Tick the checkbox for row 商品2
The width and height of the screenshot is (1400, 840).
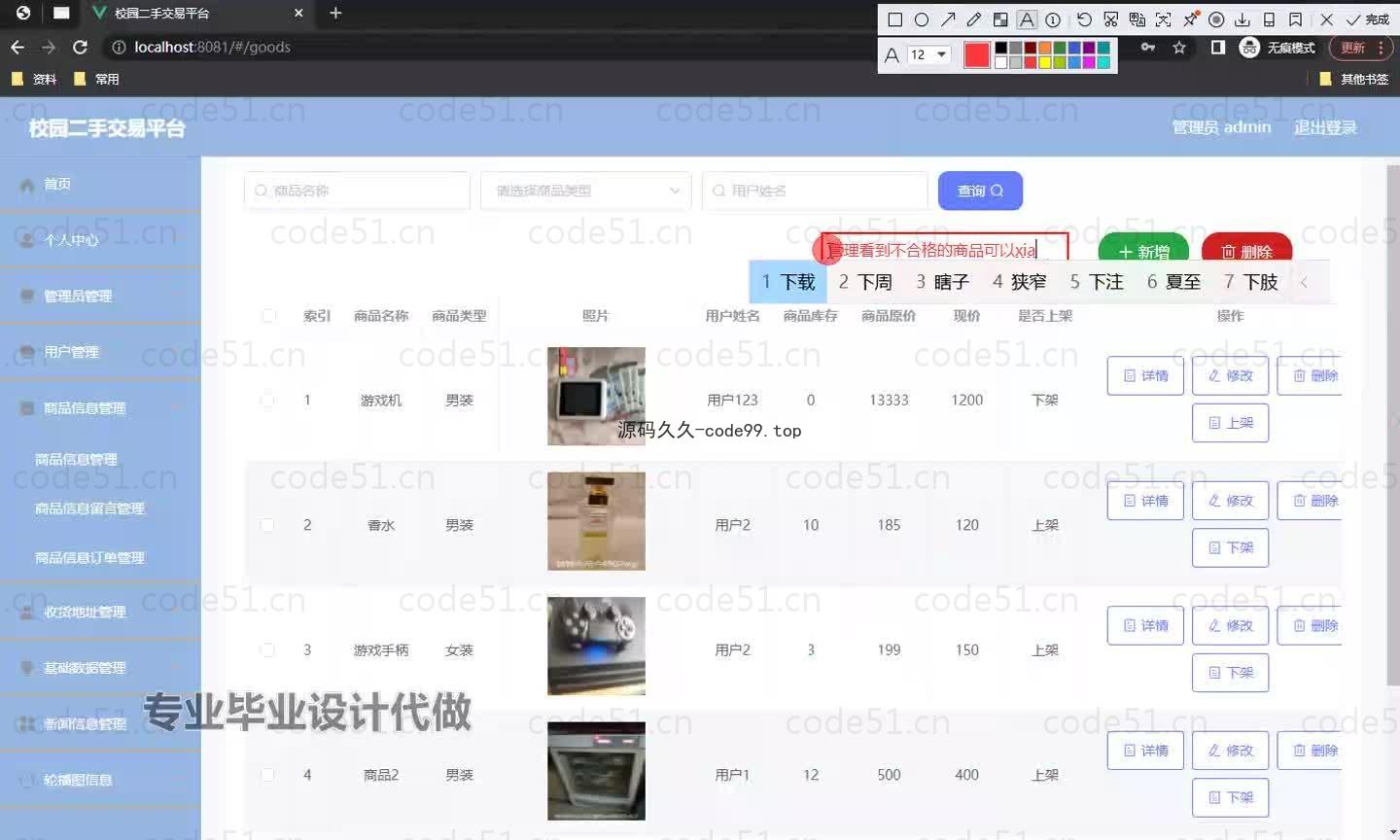pyautogui.click(x=267, y=775)
